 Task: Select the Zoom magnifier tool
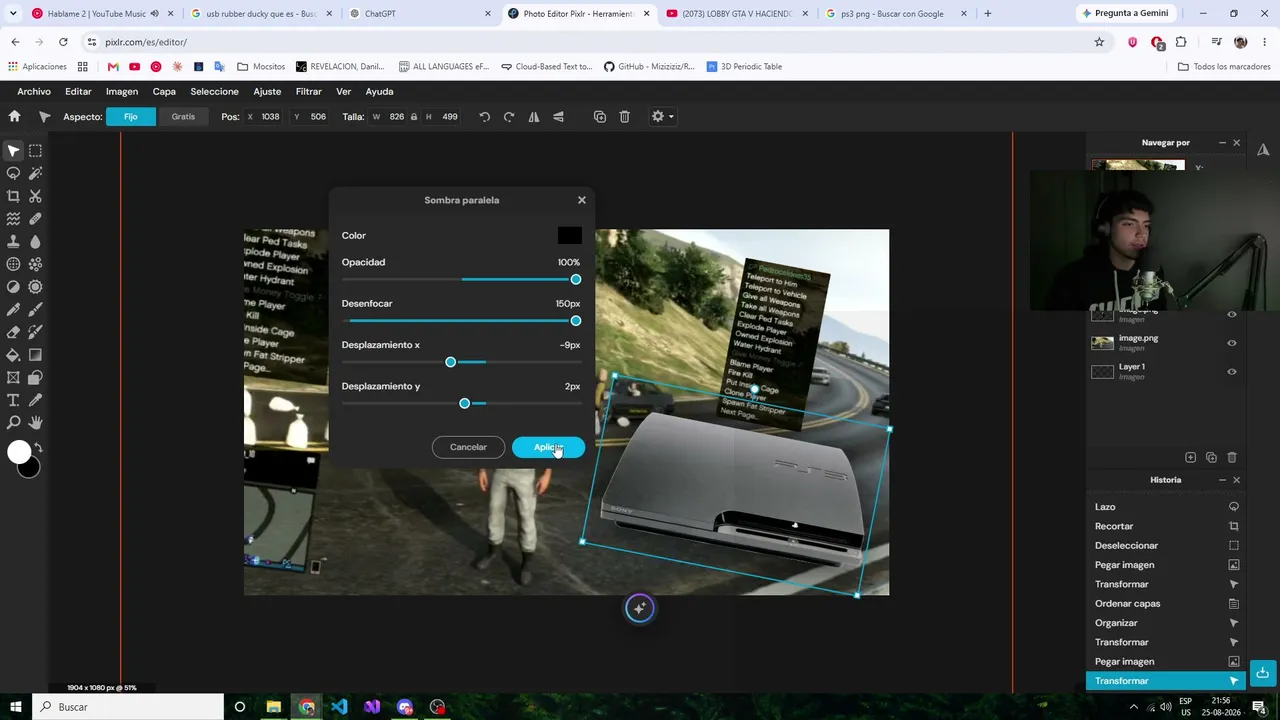(13, 423)
